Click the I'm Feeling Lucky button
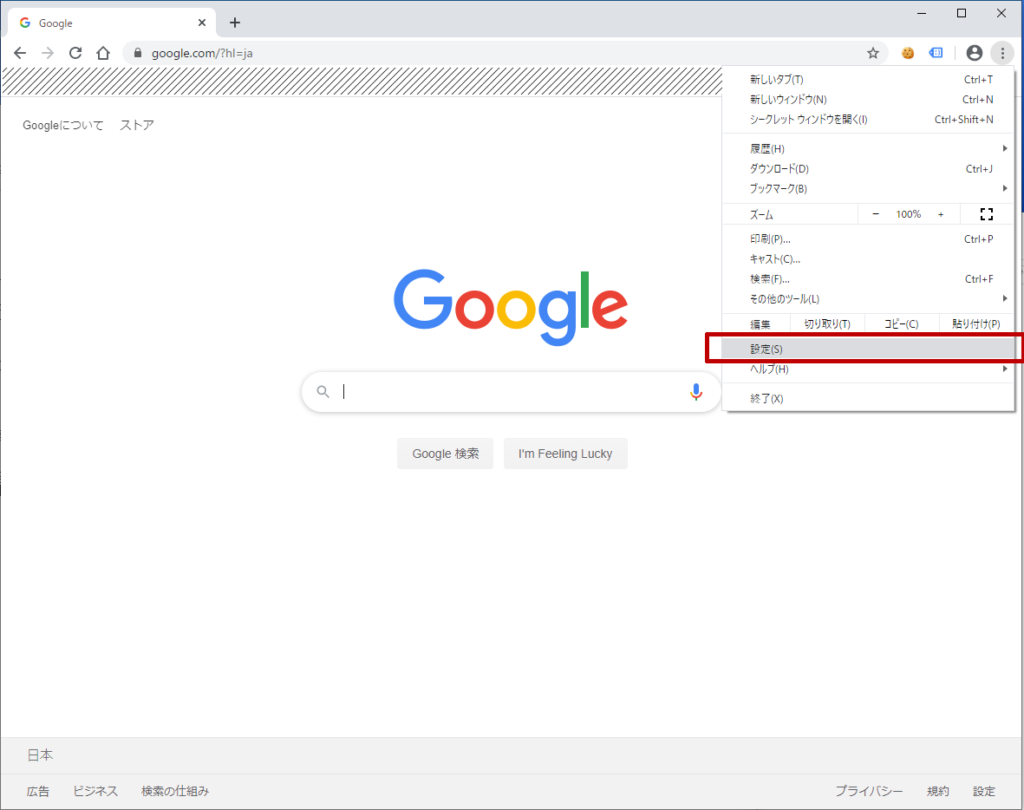 point(566,453)
